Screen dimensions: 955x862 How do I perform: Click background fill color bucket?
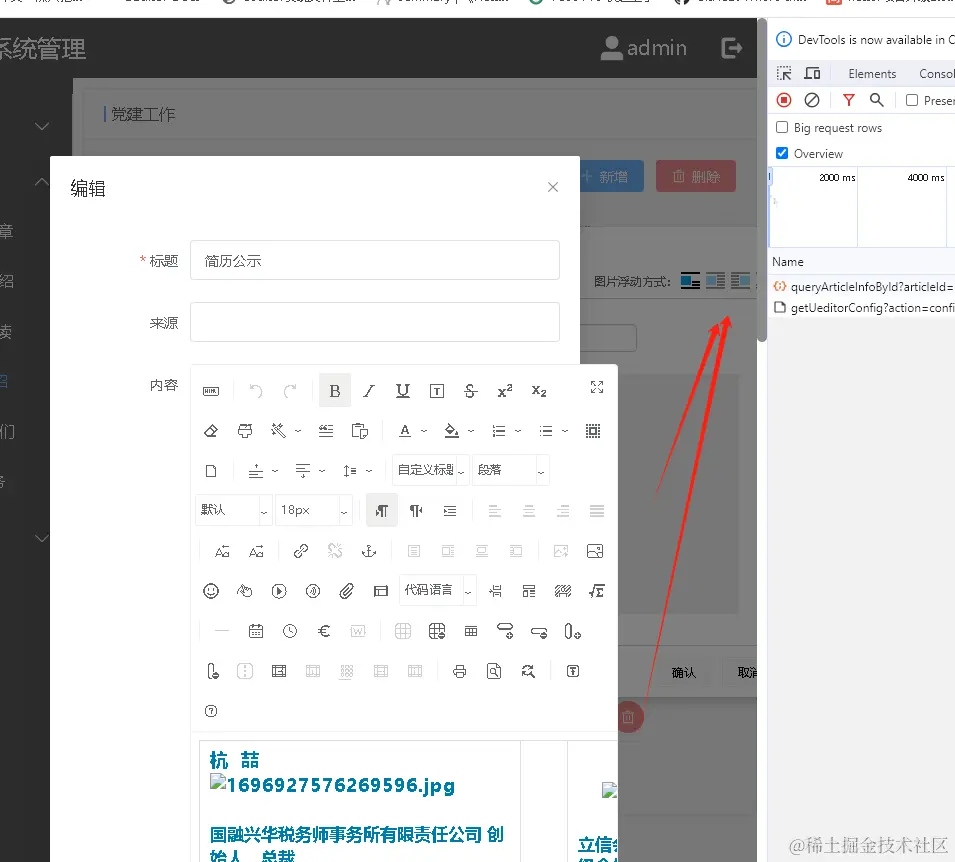[x=451, y=431]
